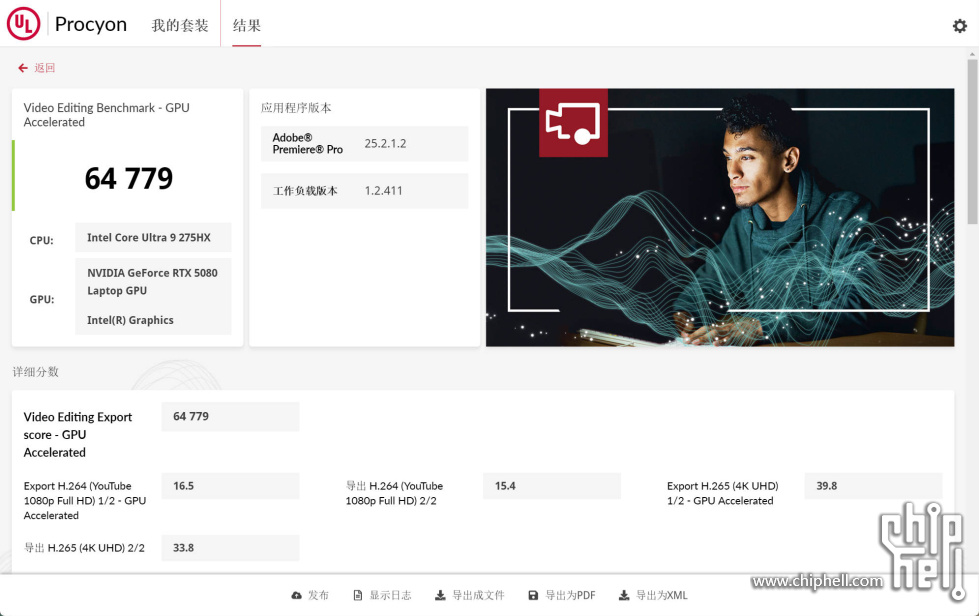Click the 导出为XML download icon
Viewport: 979px width, 616px height.
(624, 595)
